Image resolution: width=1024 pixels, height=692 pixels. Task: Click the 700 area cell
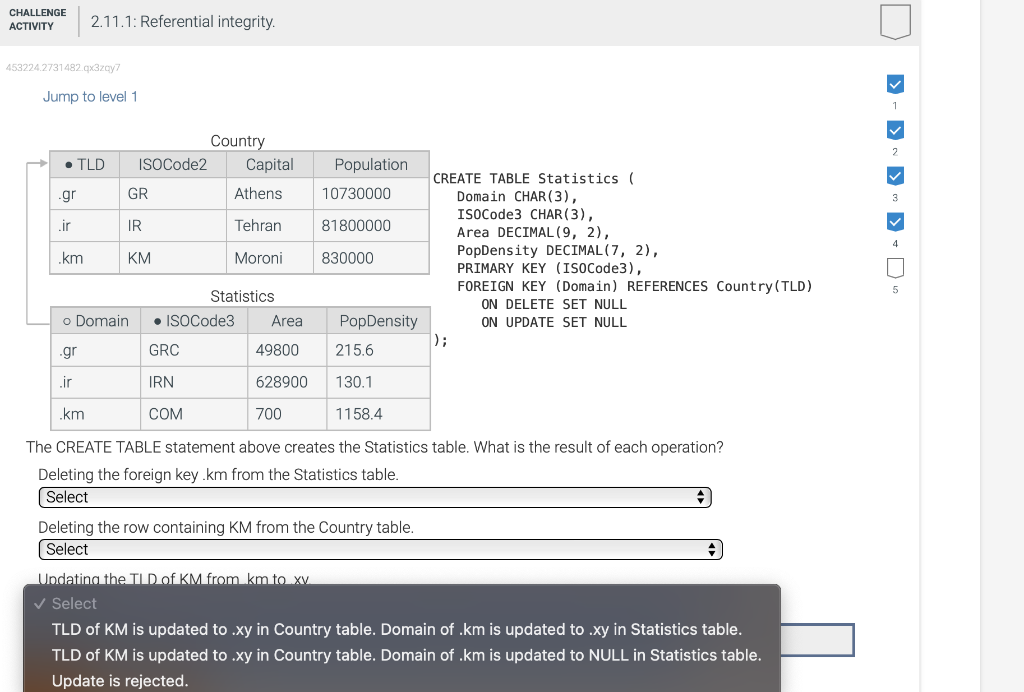[287, 414]
